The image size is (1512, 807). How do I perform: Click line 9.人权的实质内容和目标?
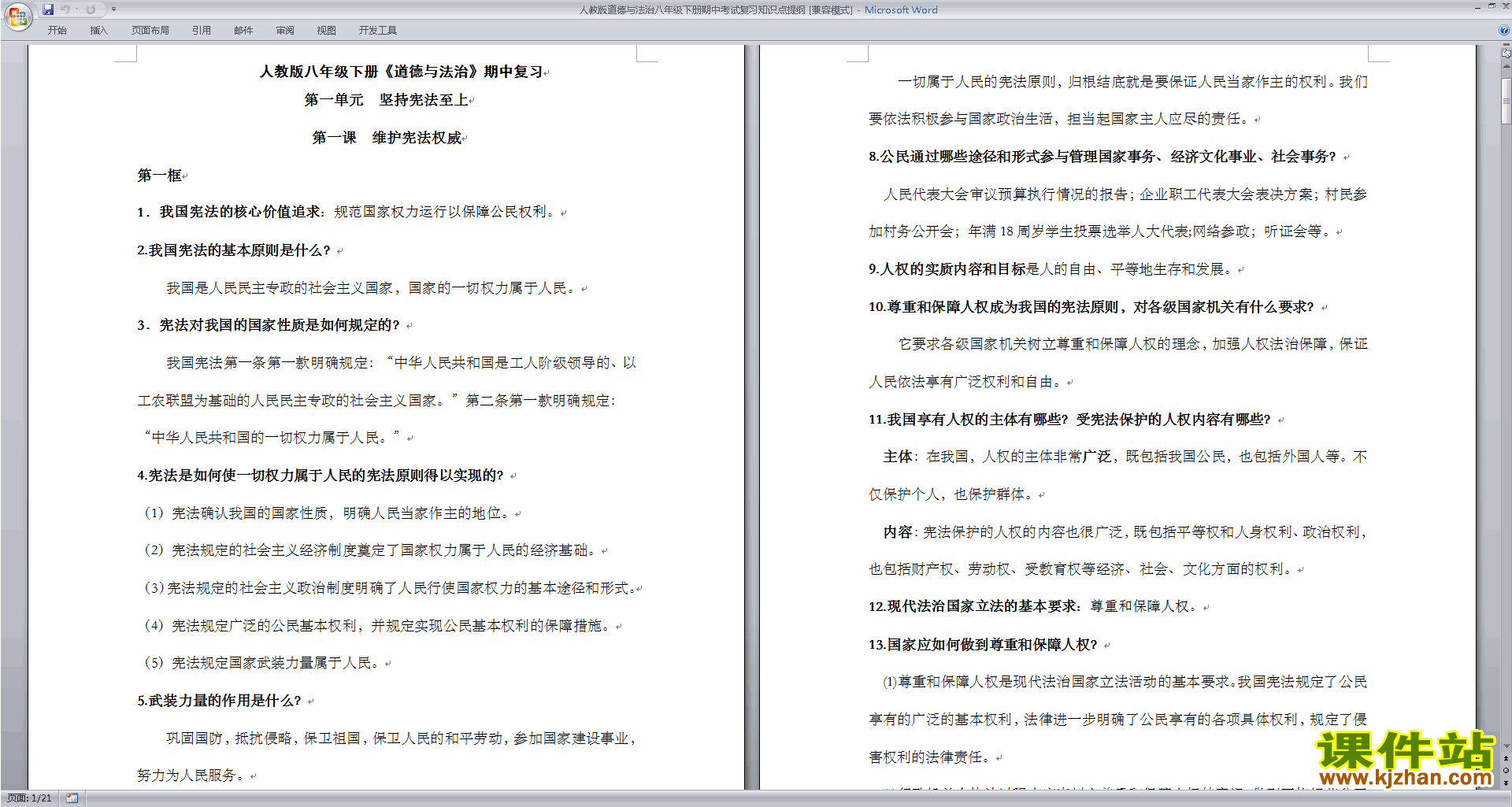[x=1051, y=269]
